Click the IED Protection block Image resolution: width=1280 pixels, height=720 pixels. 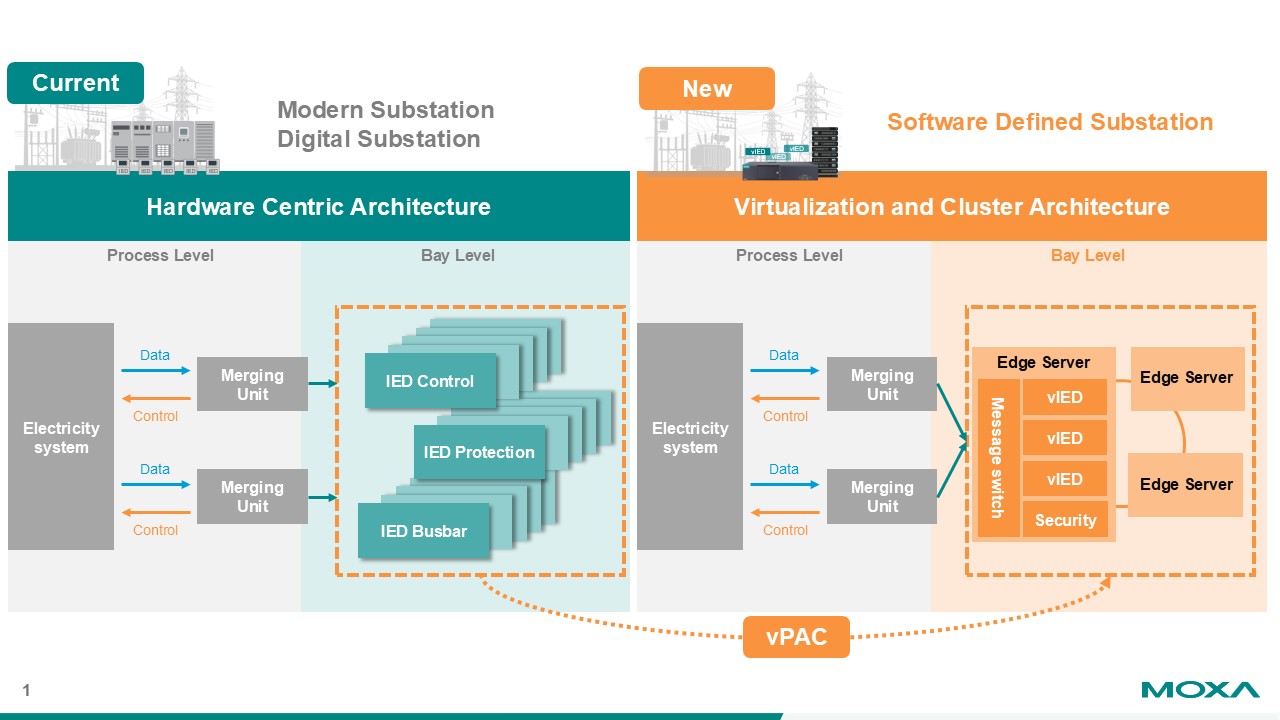(x=479, y=452)
